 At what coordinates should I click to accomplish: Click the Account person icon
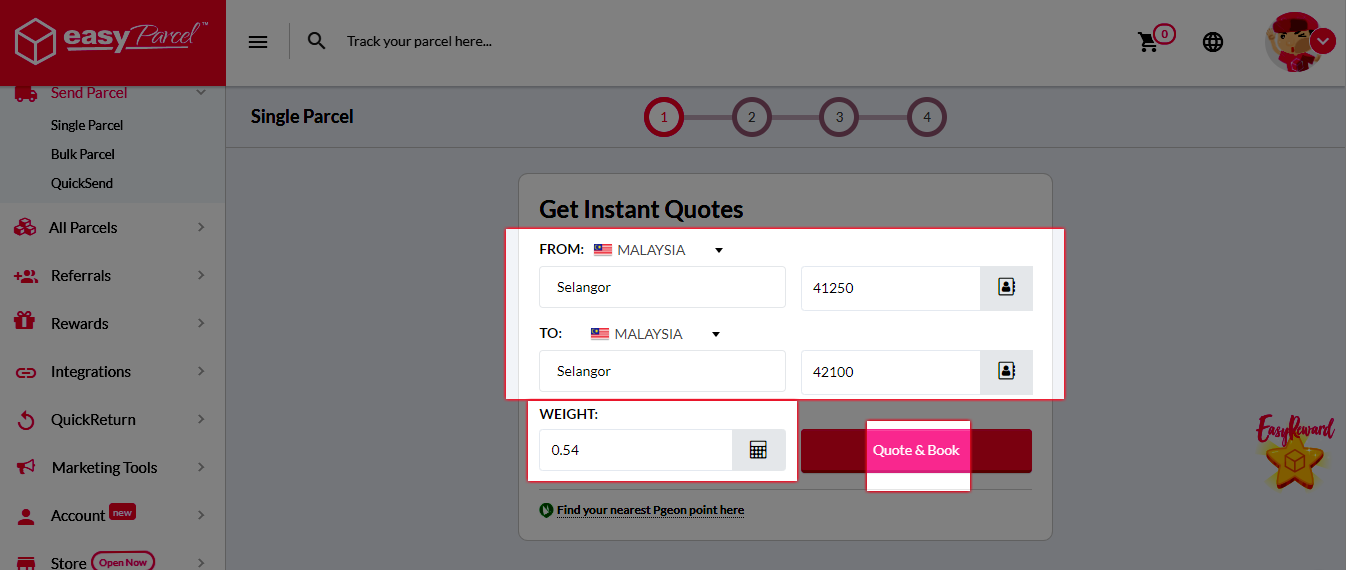click(x=27, y=516)
